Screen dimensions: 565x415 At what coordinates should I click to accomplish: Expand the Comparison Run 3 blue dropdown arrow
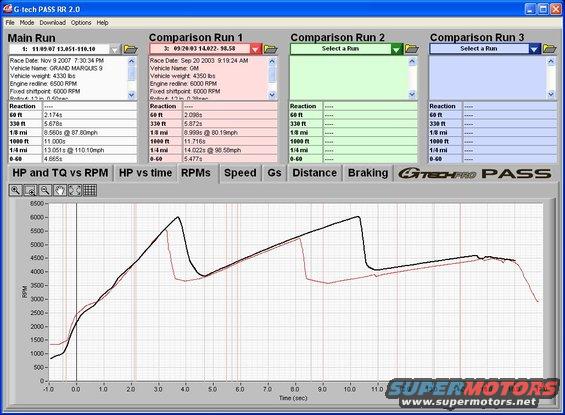pos(535,49)
